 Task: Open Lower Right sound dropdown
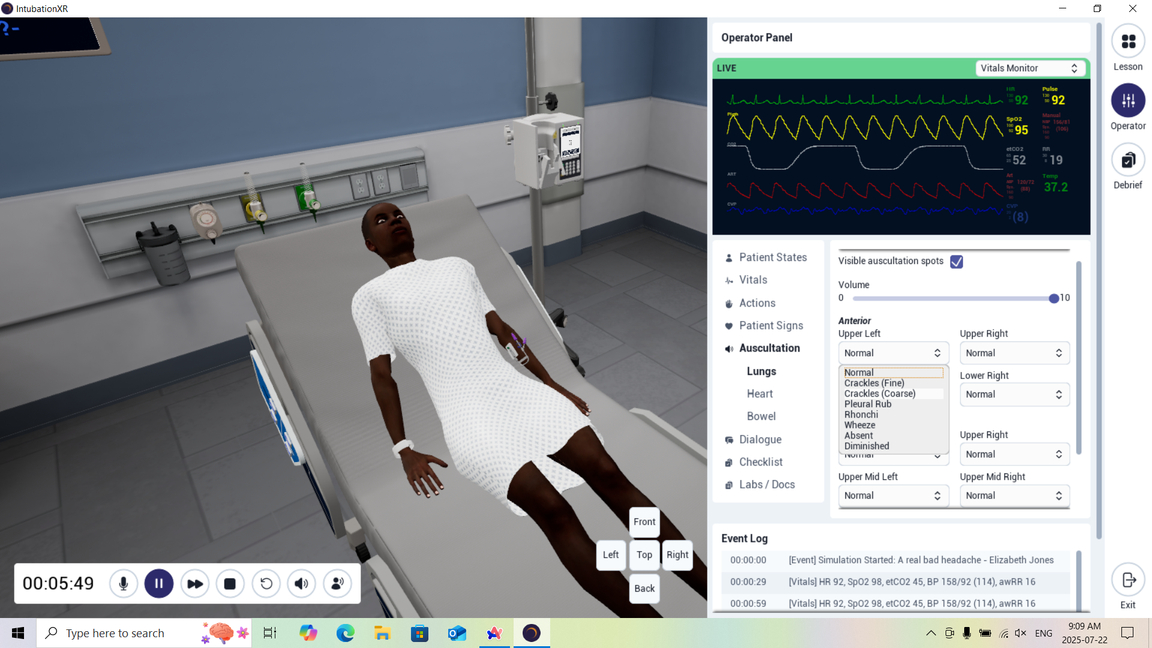pyautogui.click(x=1015, y=395)
